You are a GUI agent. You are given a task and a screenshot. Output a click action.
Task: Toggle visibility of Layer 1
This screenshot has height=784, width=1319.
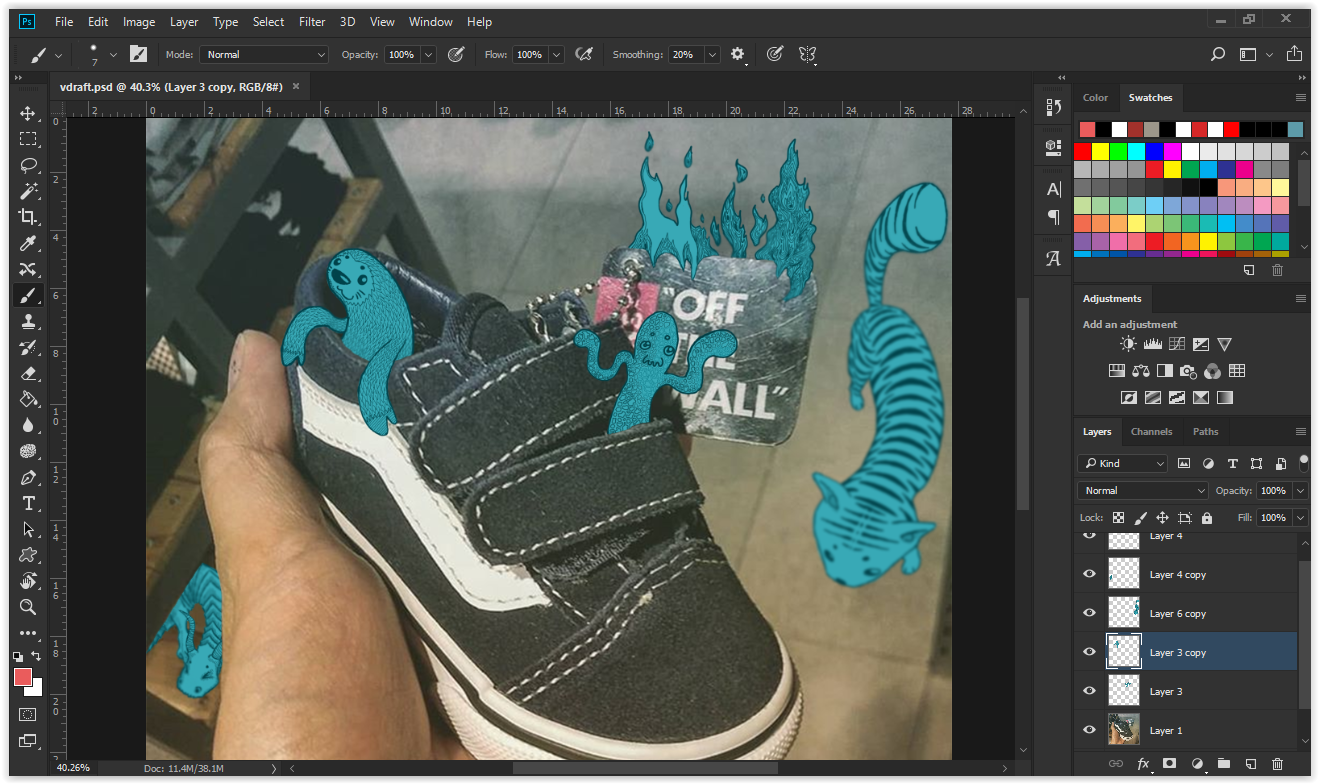point(1090,730)
